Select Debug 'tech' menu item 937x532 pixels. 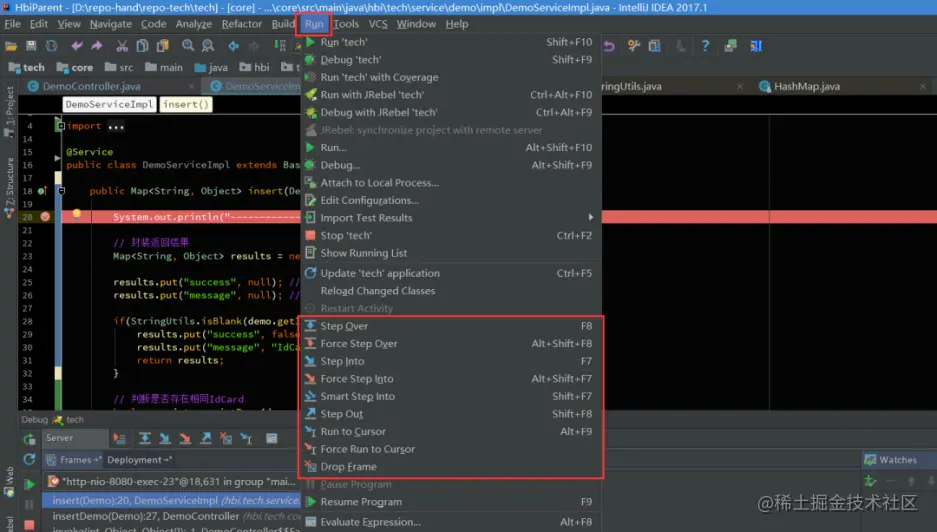pos(451,60)
